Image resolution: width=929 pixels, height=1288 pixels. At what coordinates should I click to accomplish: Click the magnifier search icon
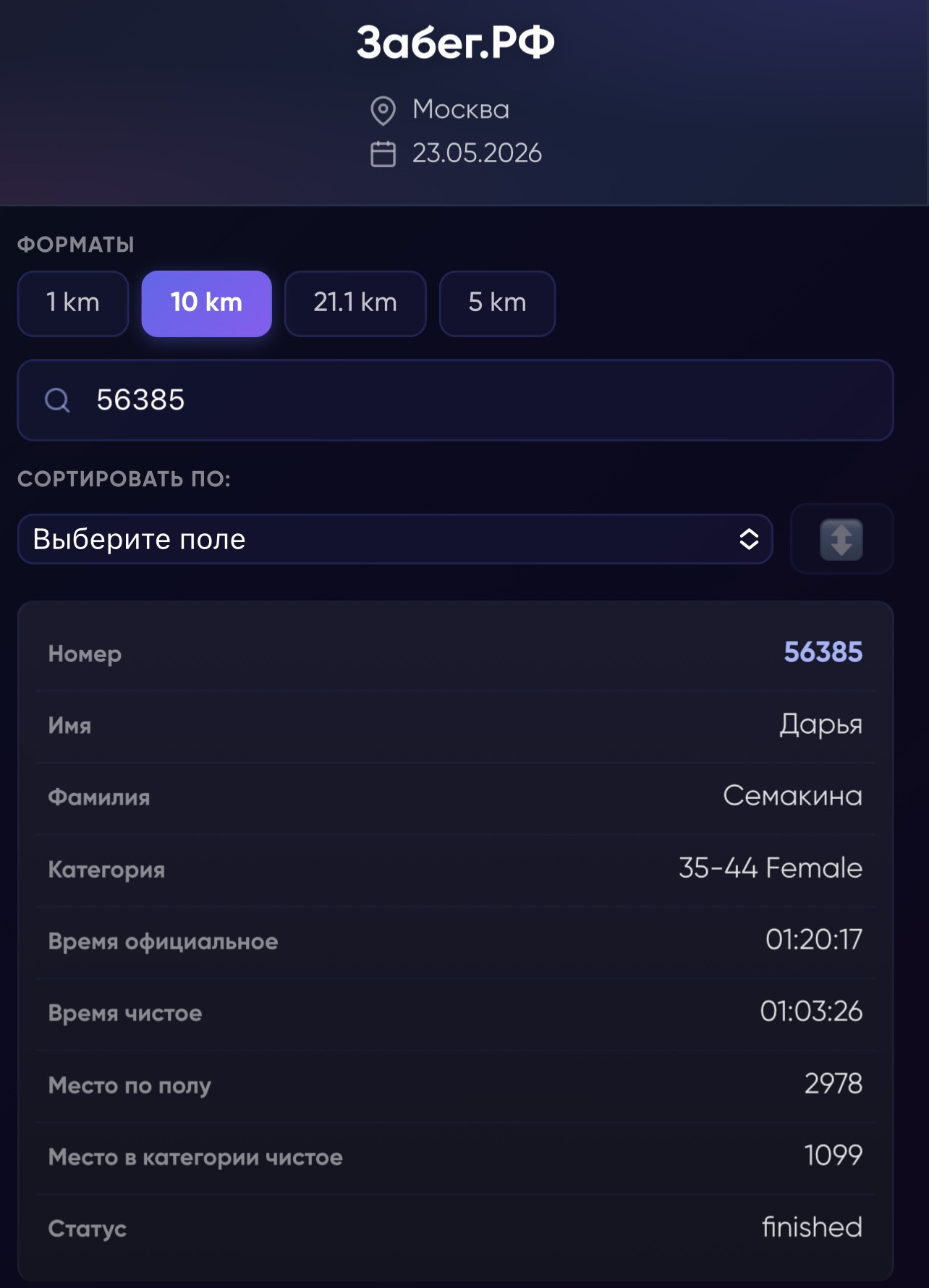click(57, 400)
